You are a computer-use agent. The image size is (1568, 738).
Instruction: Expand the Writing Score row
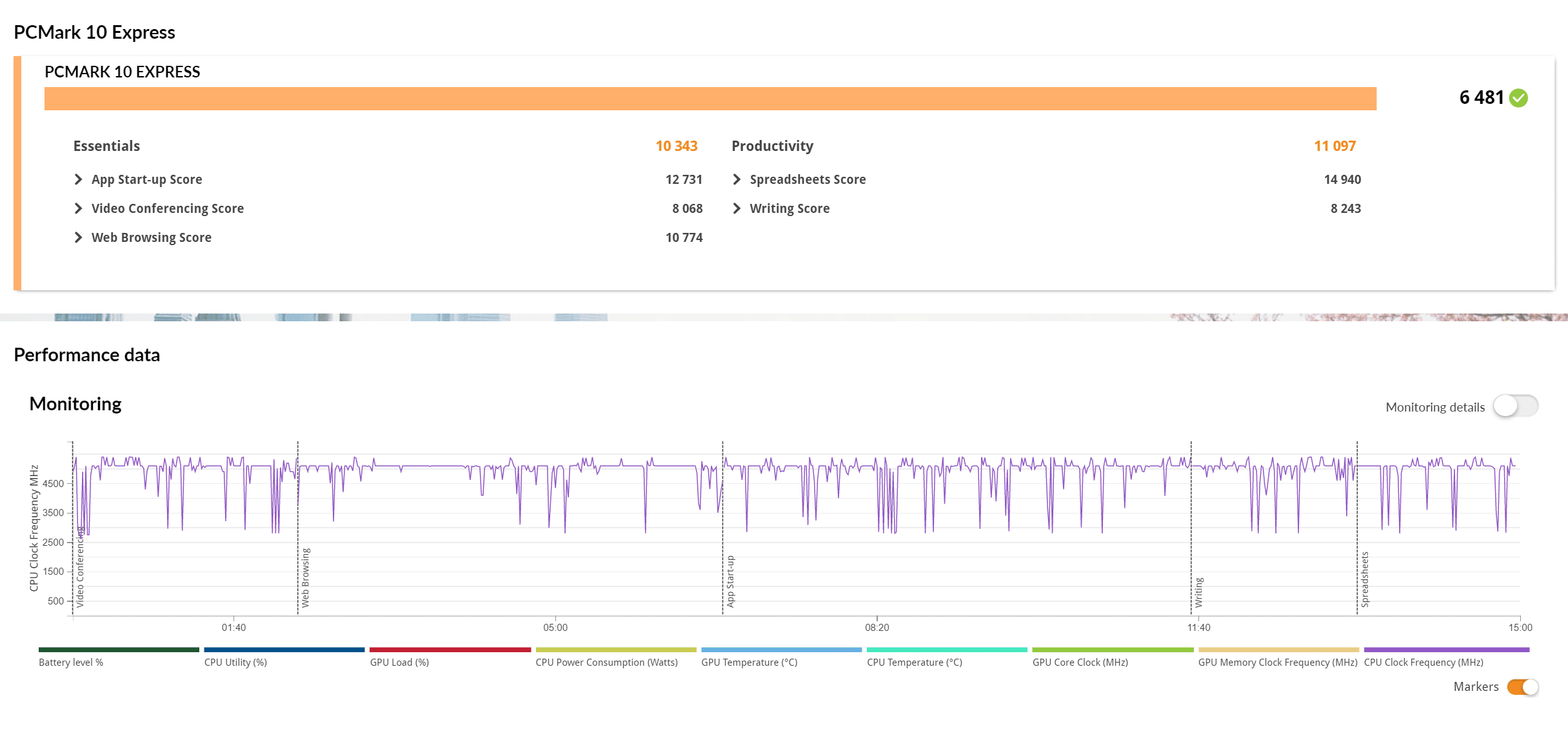[x=737, y=208]
